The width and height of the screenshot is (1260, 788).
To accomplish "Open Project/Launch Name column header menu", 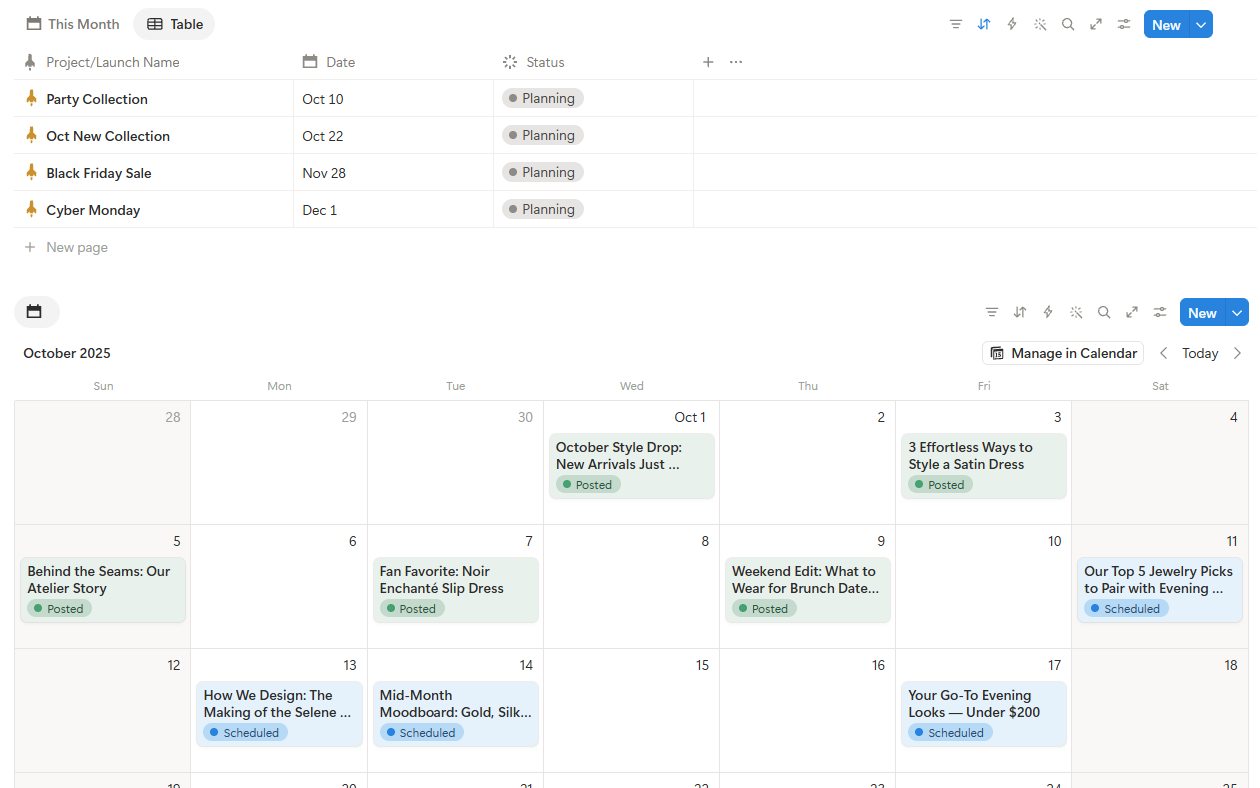I will [154, 62].
